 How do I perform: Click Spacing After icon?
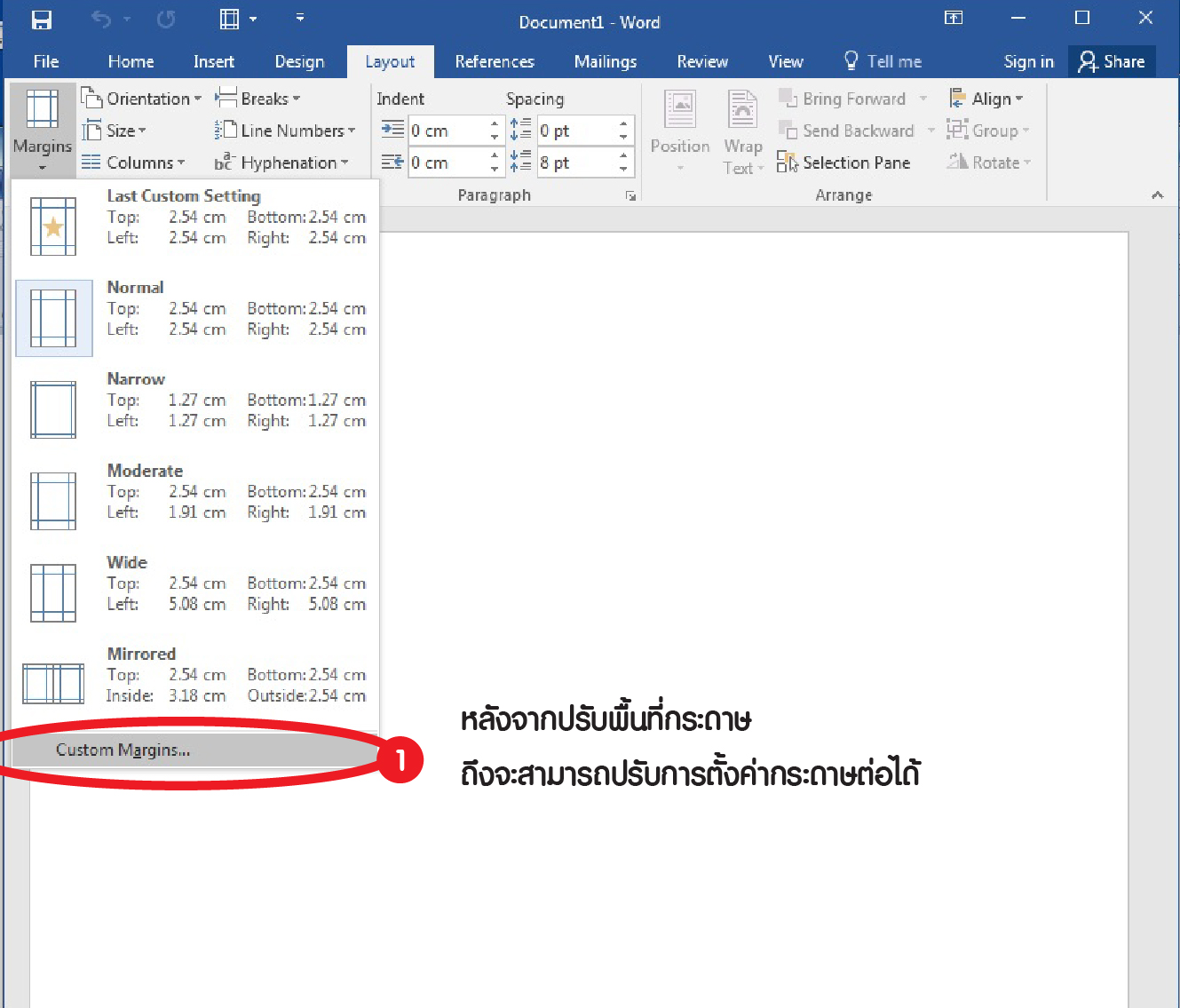[x=521, y=162]
